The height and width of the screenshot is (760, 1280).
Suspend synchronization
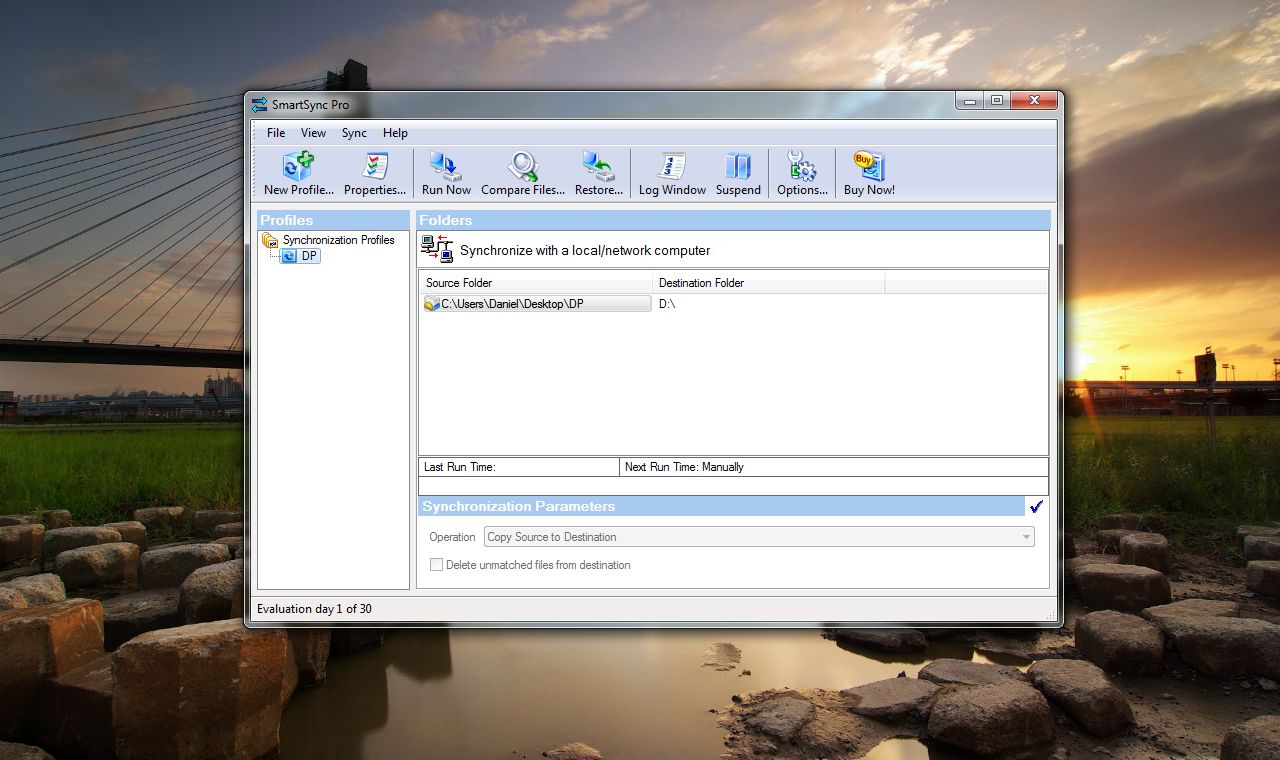[x=737, y=171]
